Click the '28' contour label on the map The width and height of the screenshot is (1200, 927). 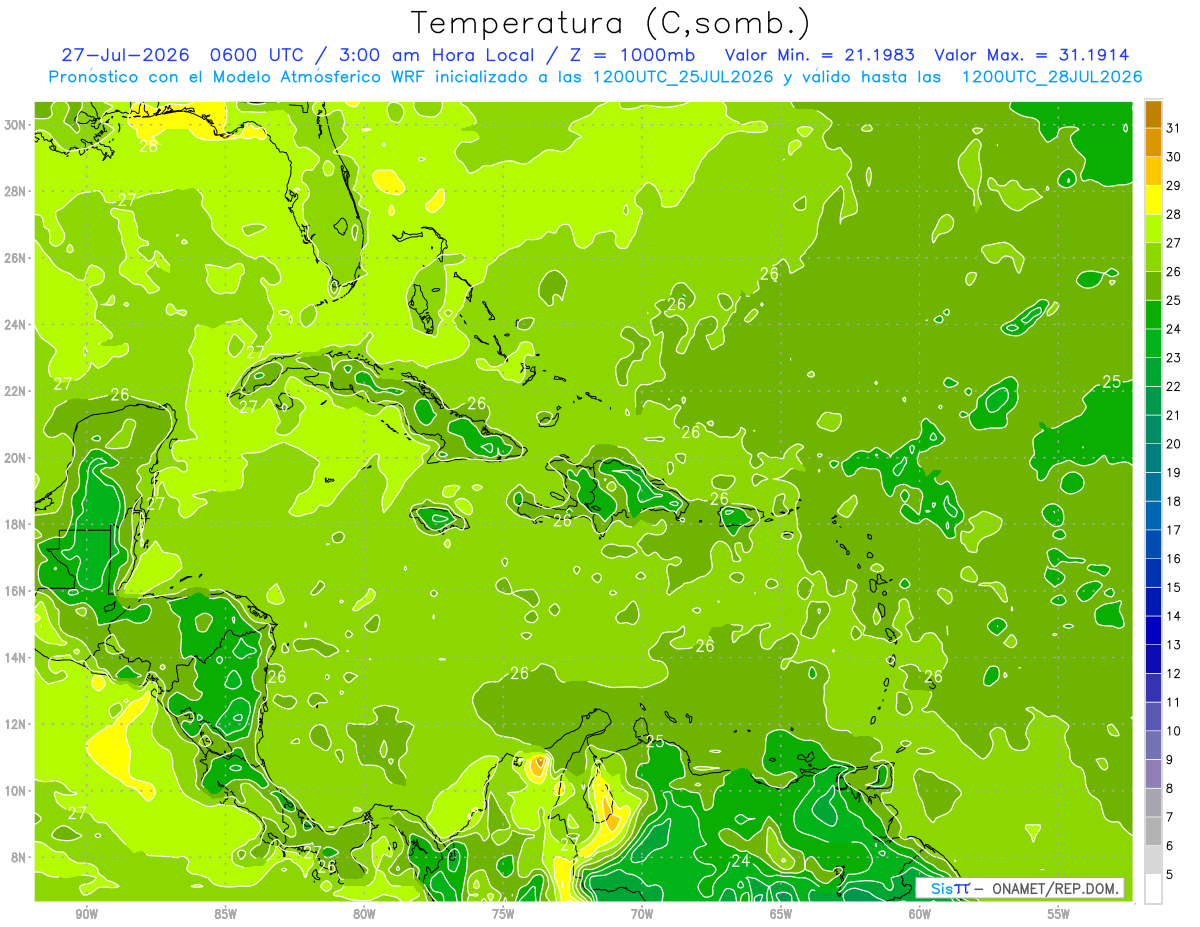click(x=148, y=145)
